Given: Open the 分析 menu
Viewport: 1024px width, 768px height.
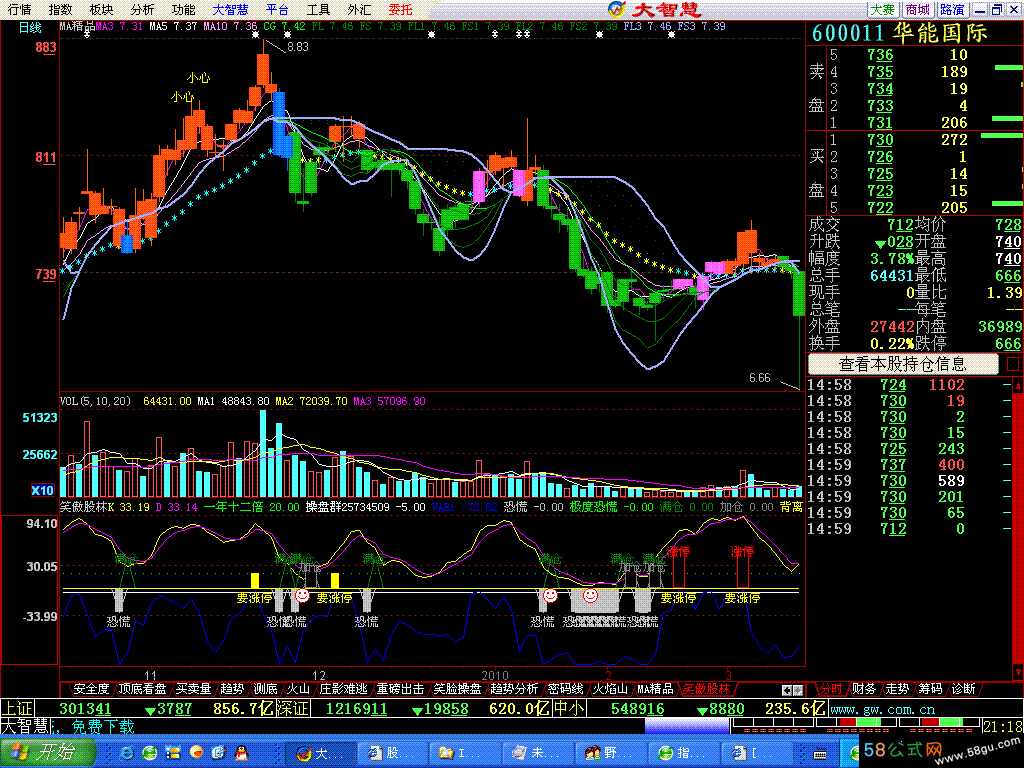Looking at the screenshot, I should (142, 10).
